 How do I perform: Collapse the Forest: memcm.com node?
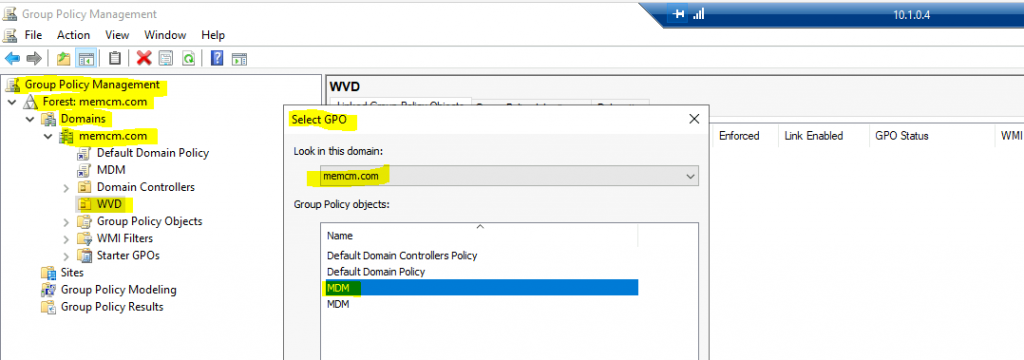click(x=12, y=103)
